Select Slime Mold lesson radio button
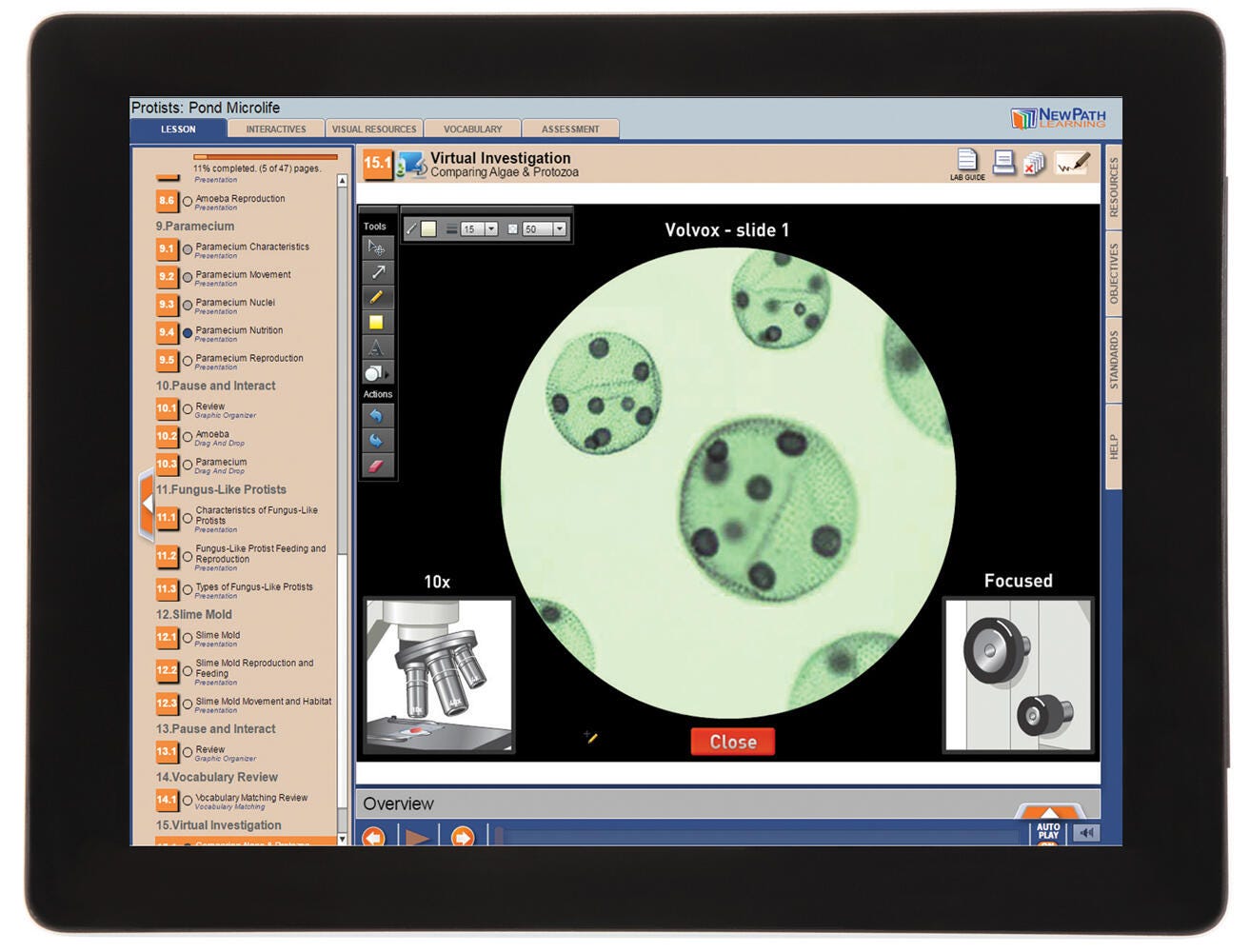 click(x=188, y=638)
